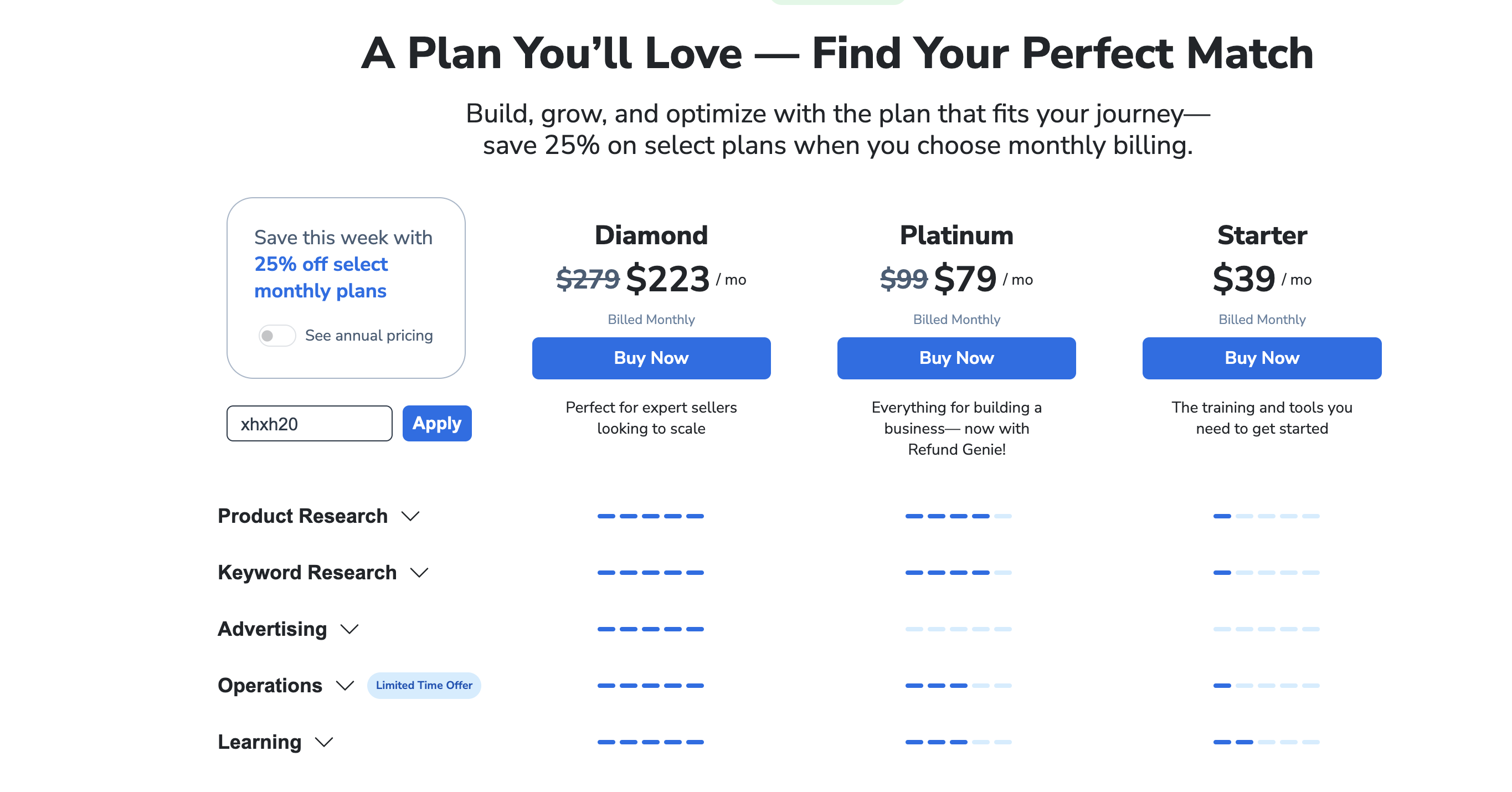Toggle the See annual pricing switch
This screenshot has width=1512, height=792.
[276, 336]
